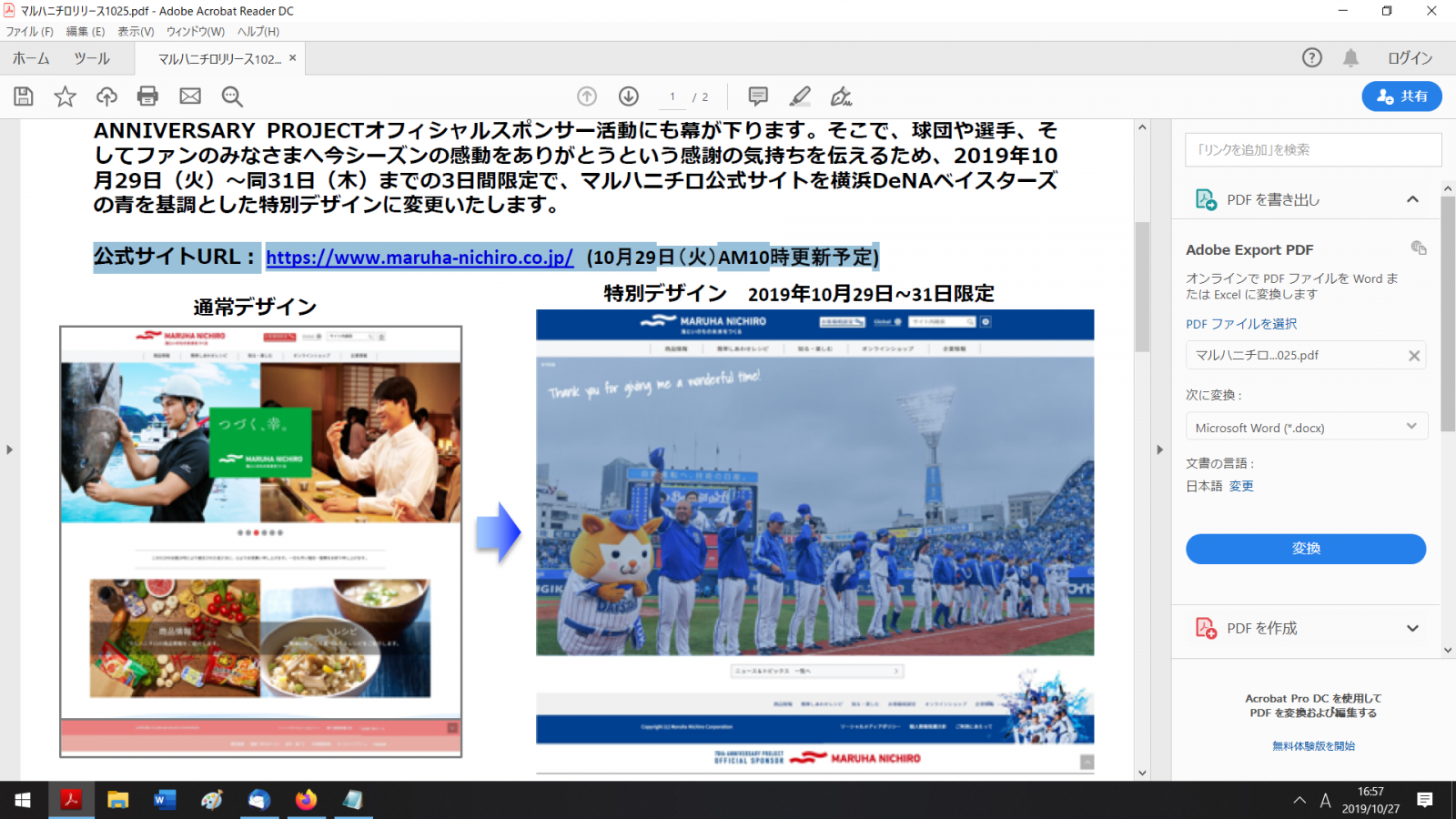The height and width of the screenshot is (819, 1456).
Task: Expand the left navigation pane arrow
Action: pos(9,450)
